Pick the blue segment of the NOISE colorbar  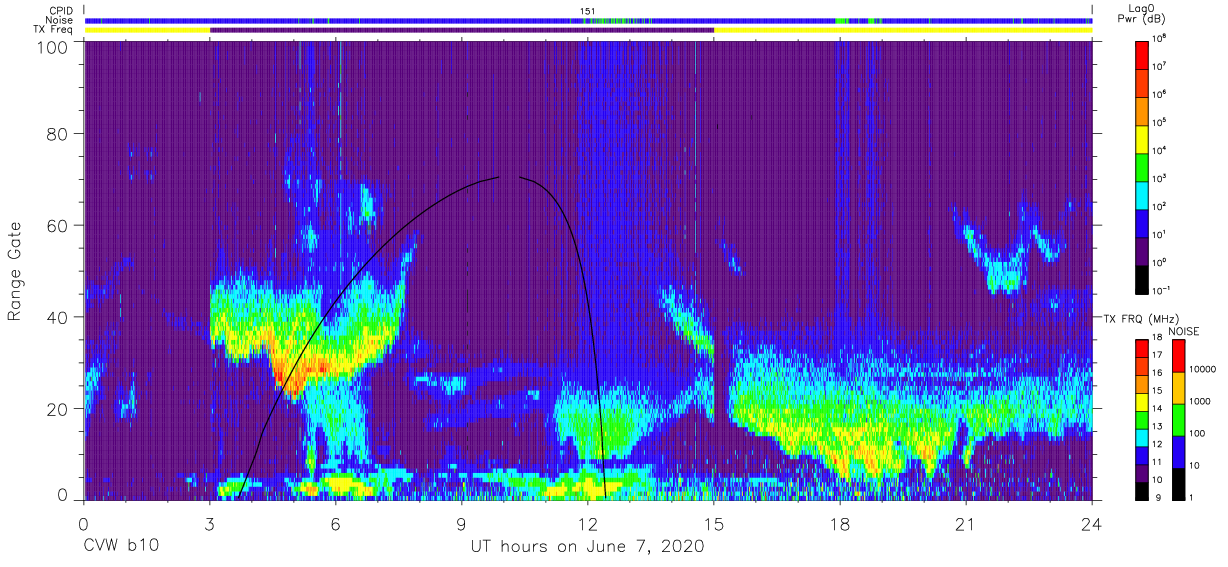tap(1178, 451)
